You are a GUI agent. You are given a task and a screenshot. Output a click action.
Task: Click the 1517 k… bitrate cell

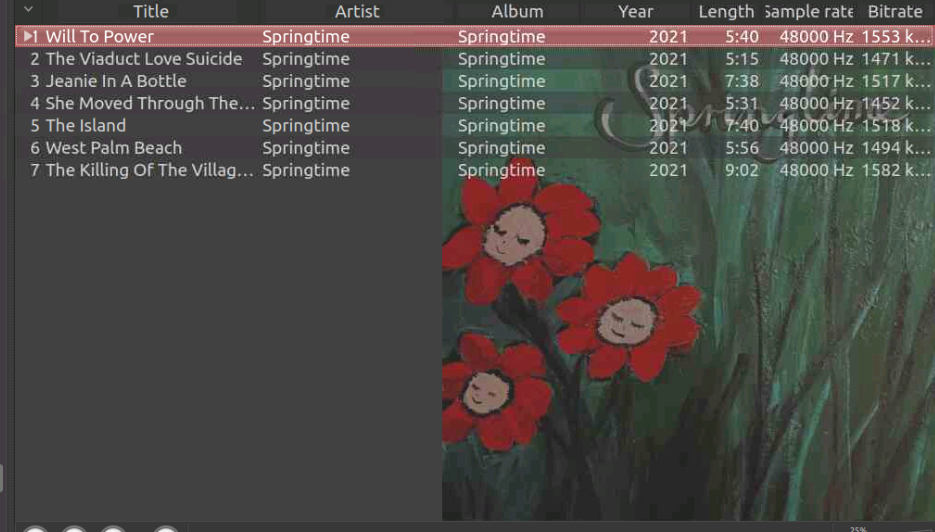tap(896, 81)
